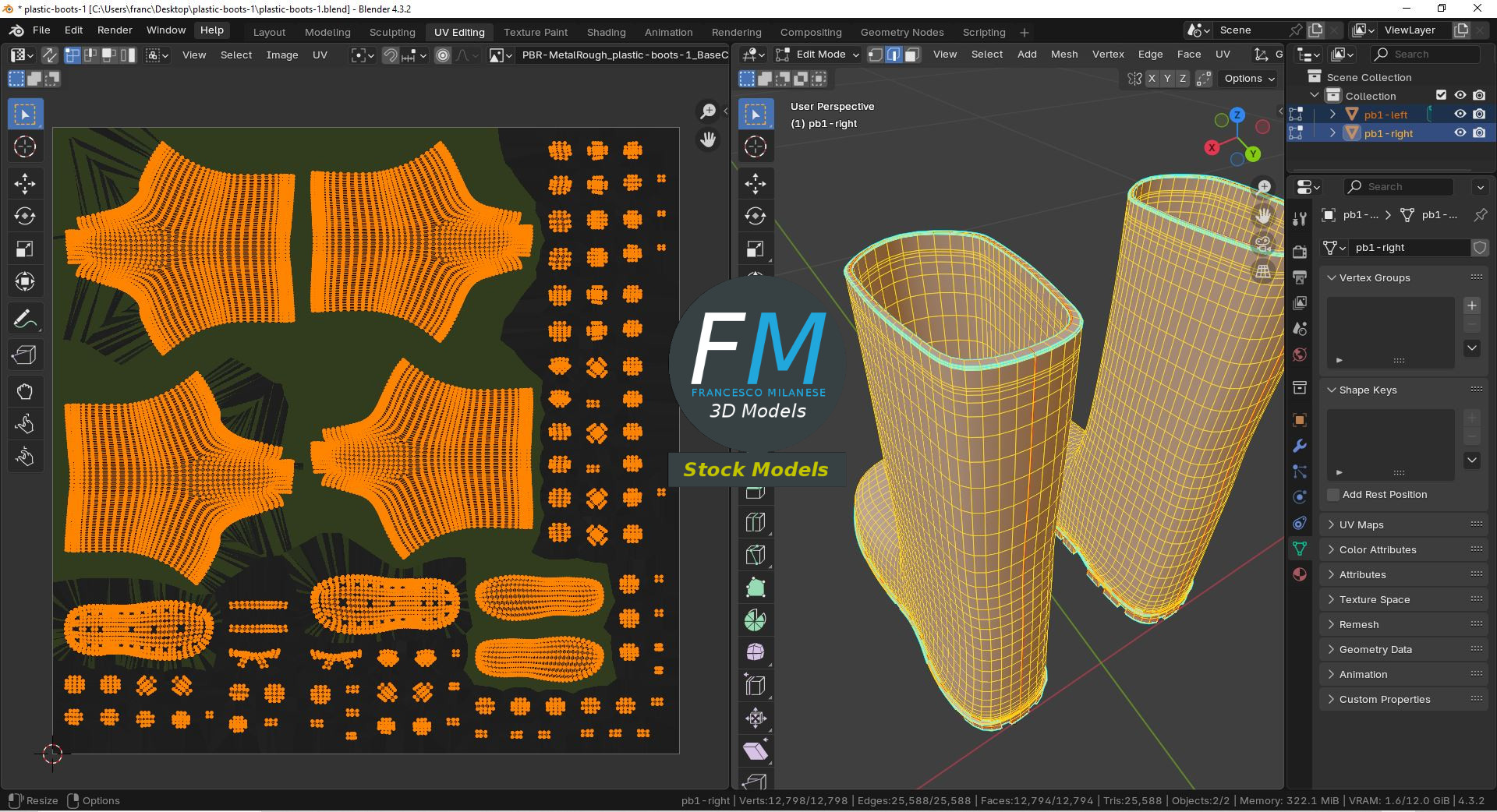Add a new vertex group with plus button
The image size is (1497, 812).
point(1472,305)
